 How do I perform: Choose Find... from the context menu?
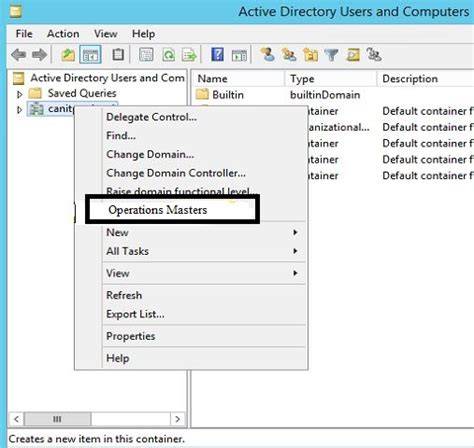point(121,136)
